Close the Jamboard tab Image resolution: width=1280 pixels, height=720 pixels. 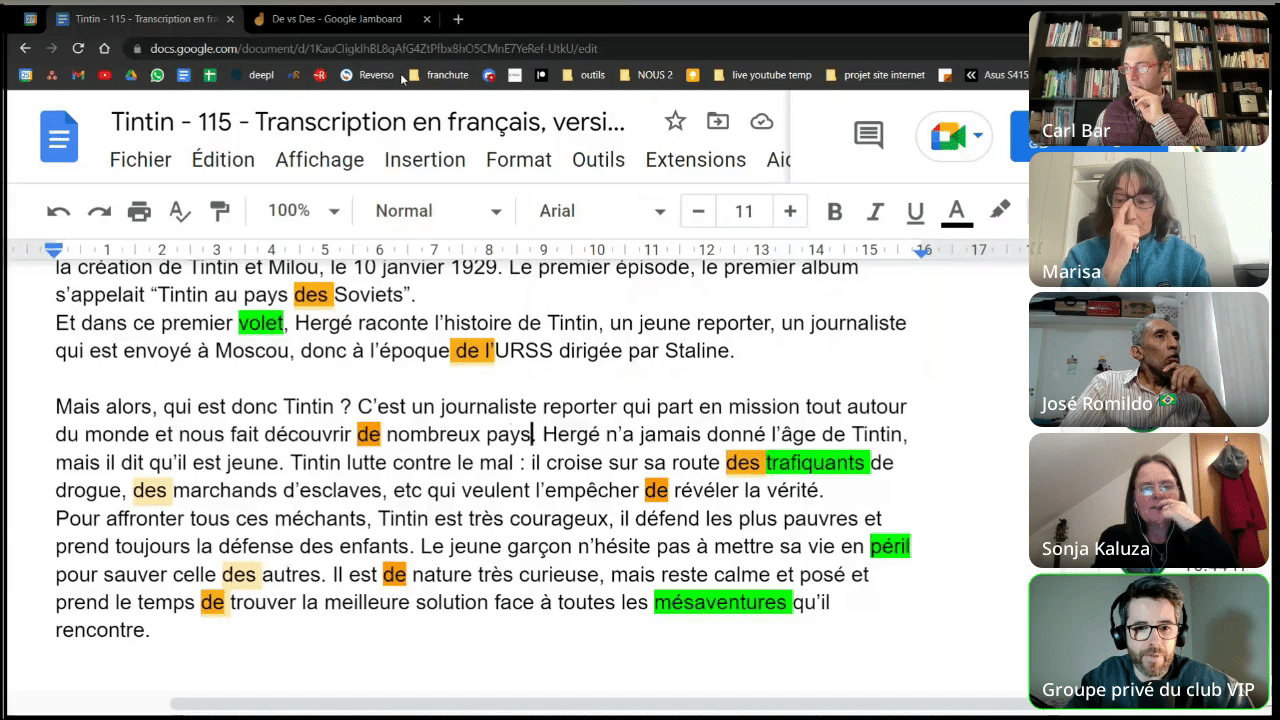(x=428, y=19)
